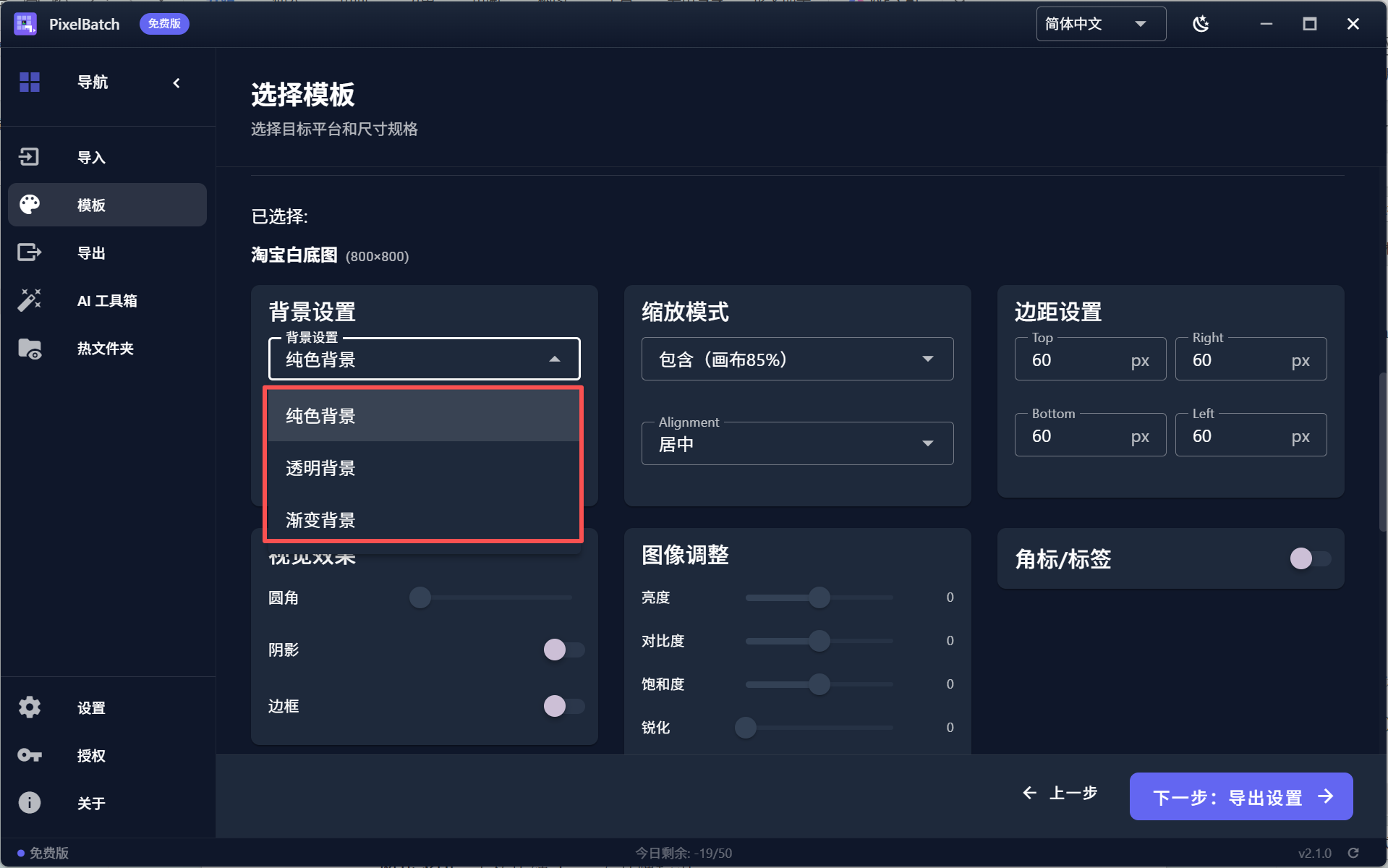The height and width of the screenshot is (868, 1388).
Task: Enable the Border (边框) toggle
Action: [564, 706]
